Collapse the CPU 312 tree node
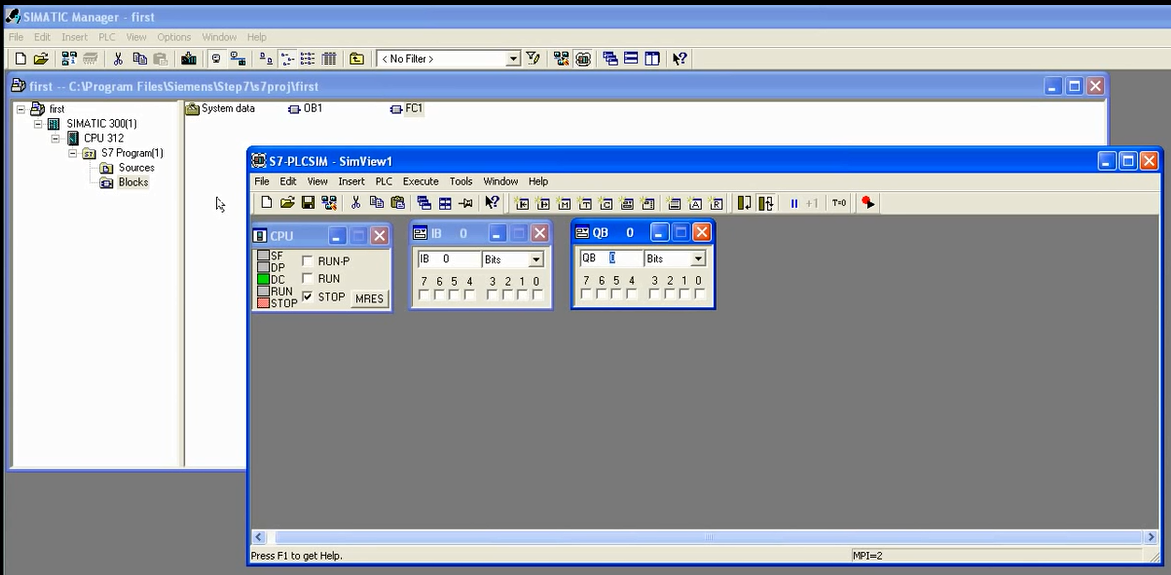 point(55,138)
